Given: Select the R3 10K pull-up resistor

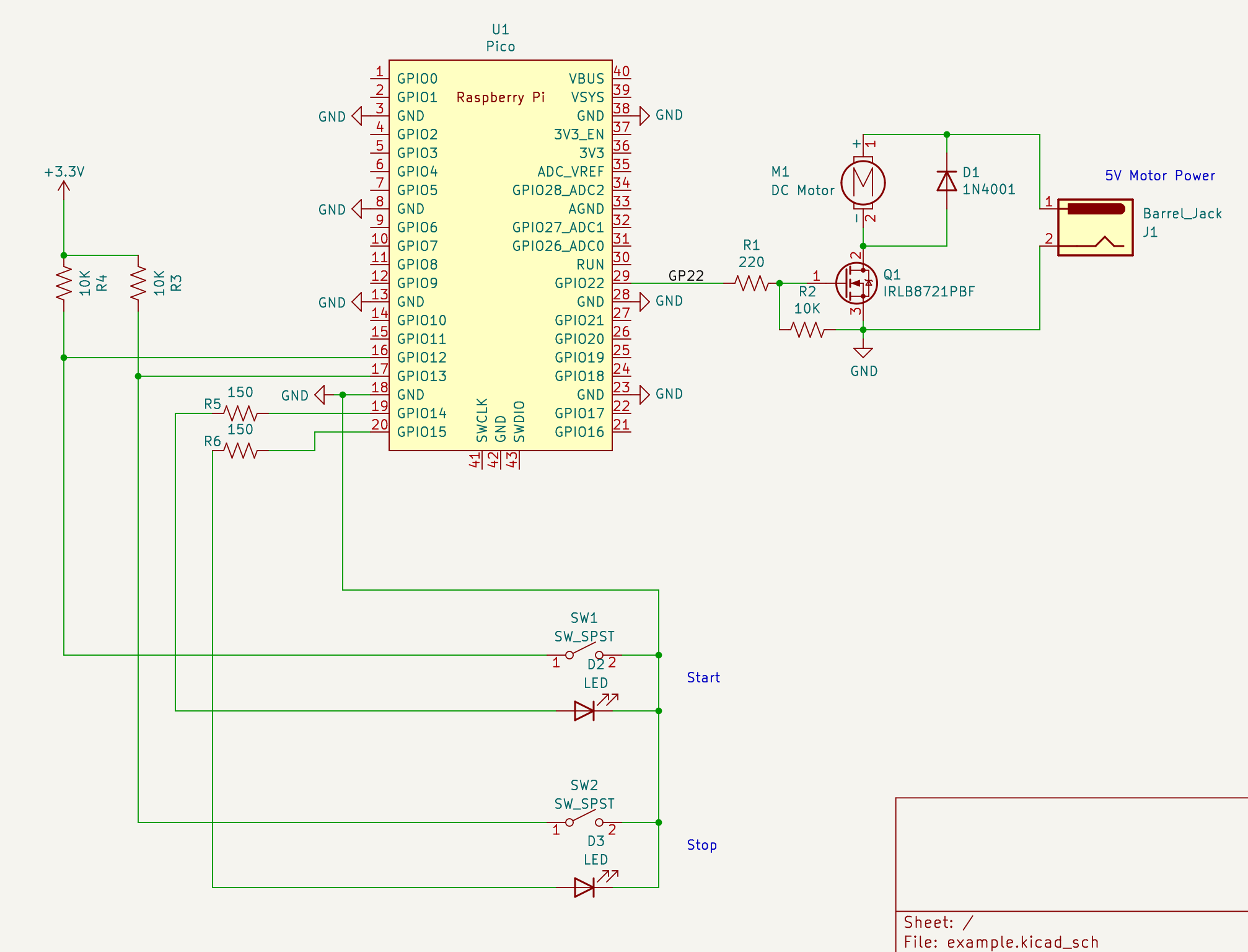Looking at the screenshot, I should pyautogui.click(x=138, y=283).
